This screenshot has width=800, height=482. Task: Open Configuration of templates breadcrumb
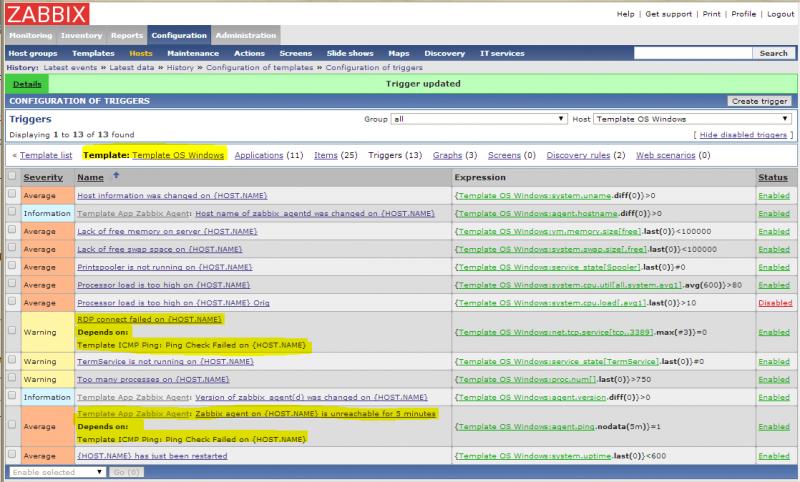(x=259, y=67)
